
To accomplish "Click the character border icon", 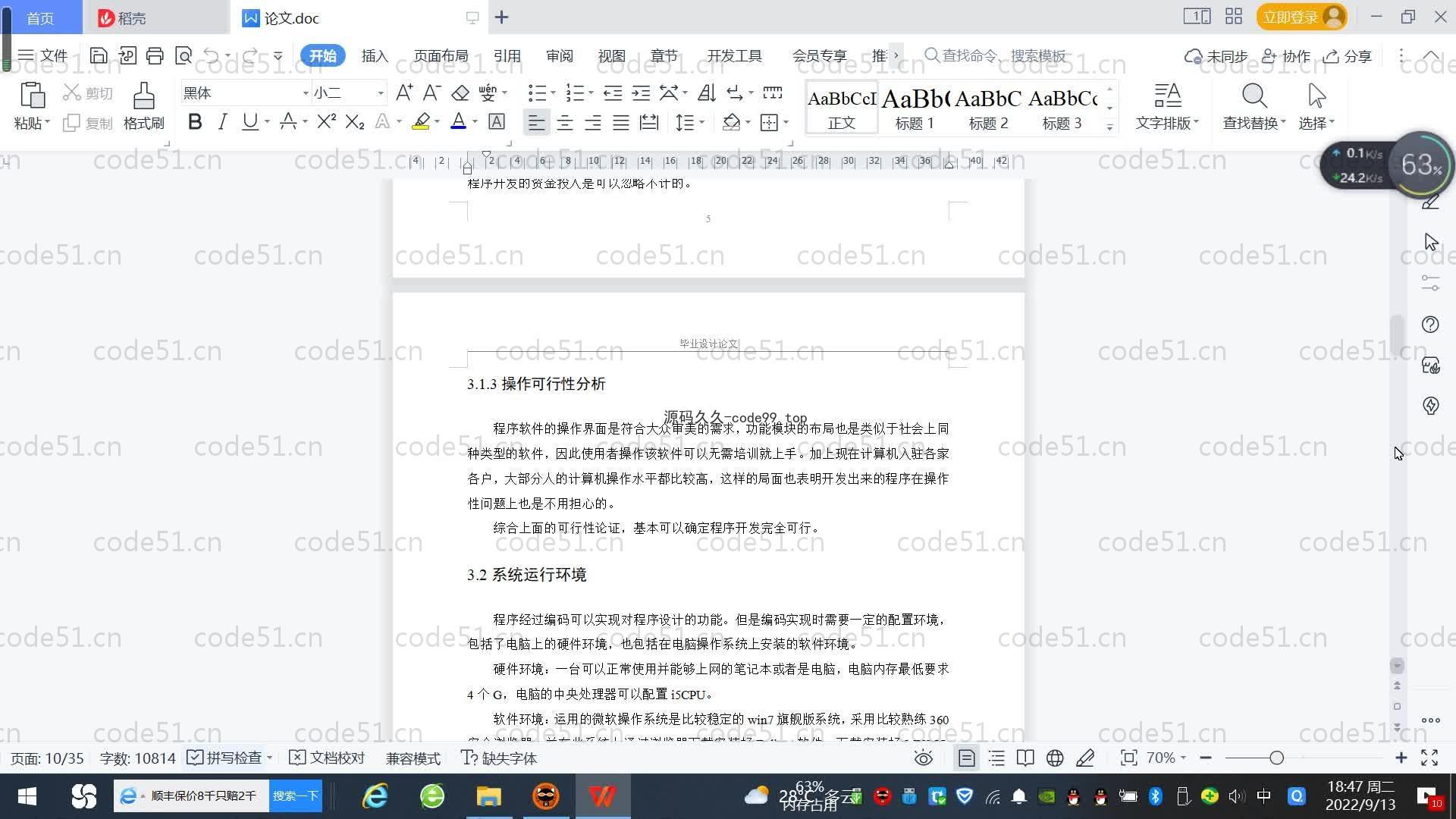I will pyautogui.click(x=497, y=121).
